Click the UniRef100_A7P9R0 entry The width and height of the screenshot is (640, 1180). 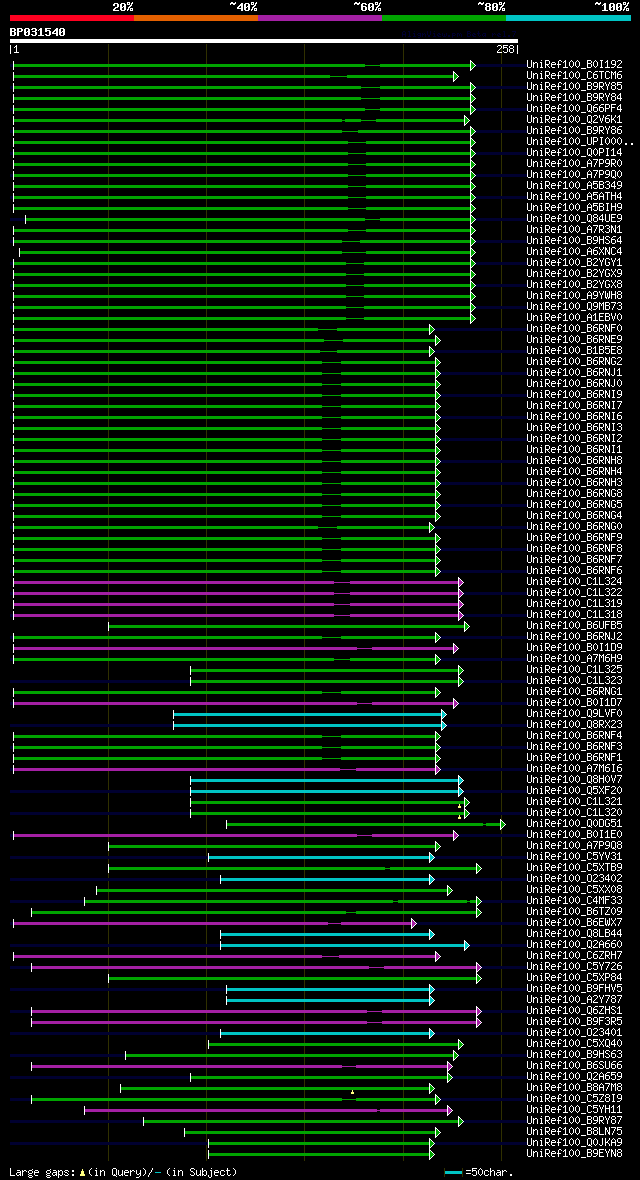(x=574, y=163)
